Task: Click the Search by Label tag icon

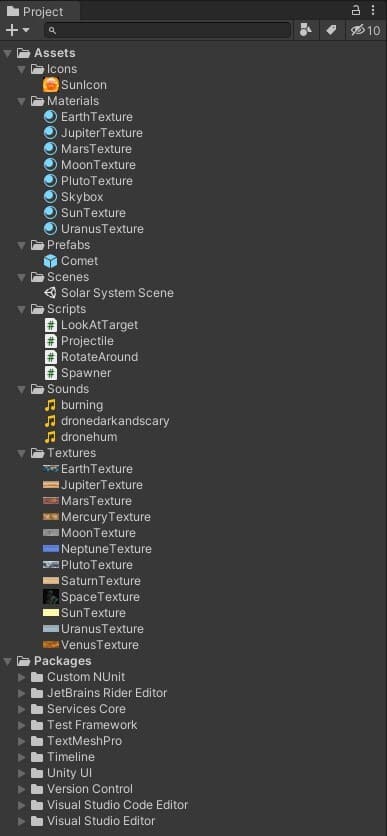Action: [331, 30]
